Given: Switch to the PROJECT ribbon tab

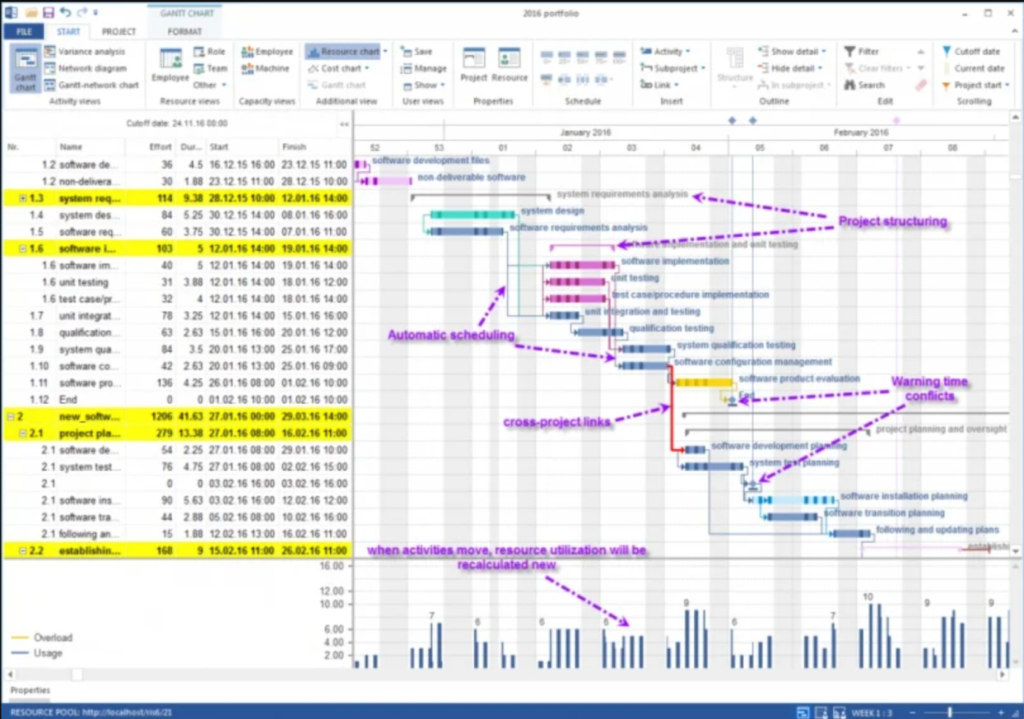Looking at the screenshot, I should (119, 31).
